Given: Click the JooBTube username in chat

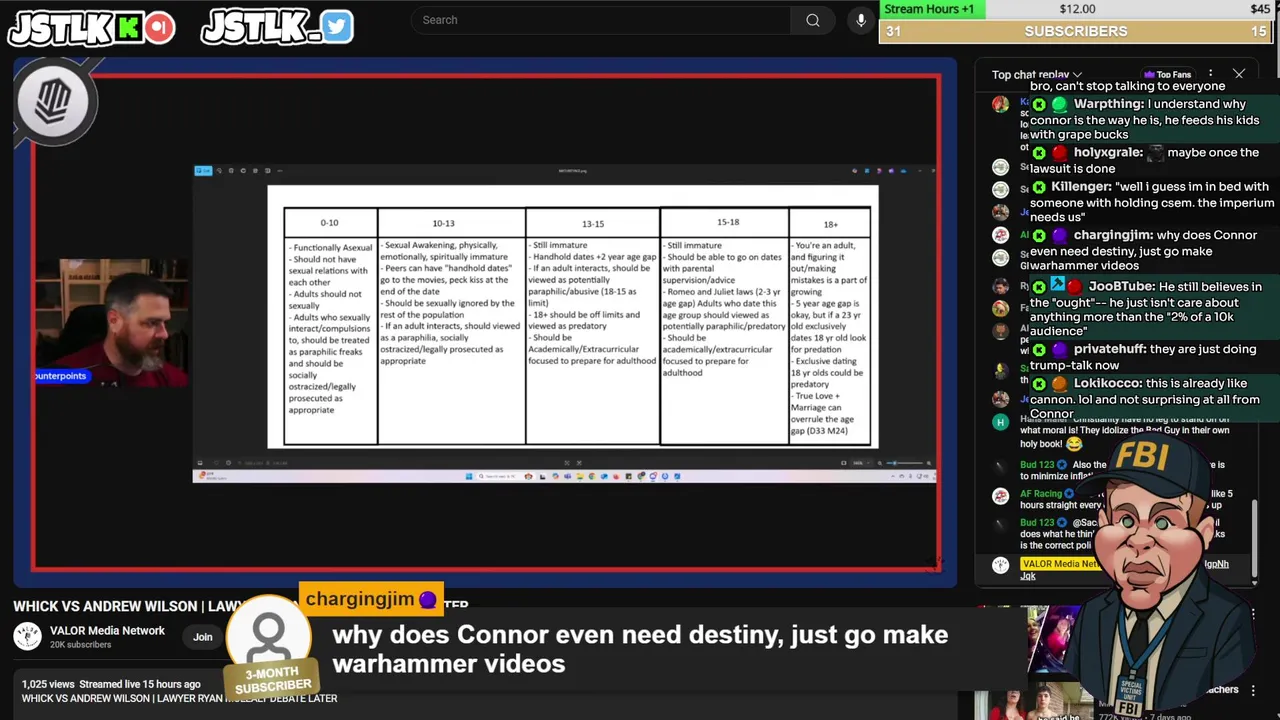Looking at the screenshot, I should (x=1122, y=287).
